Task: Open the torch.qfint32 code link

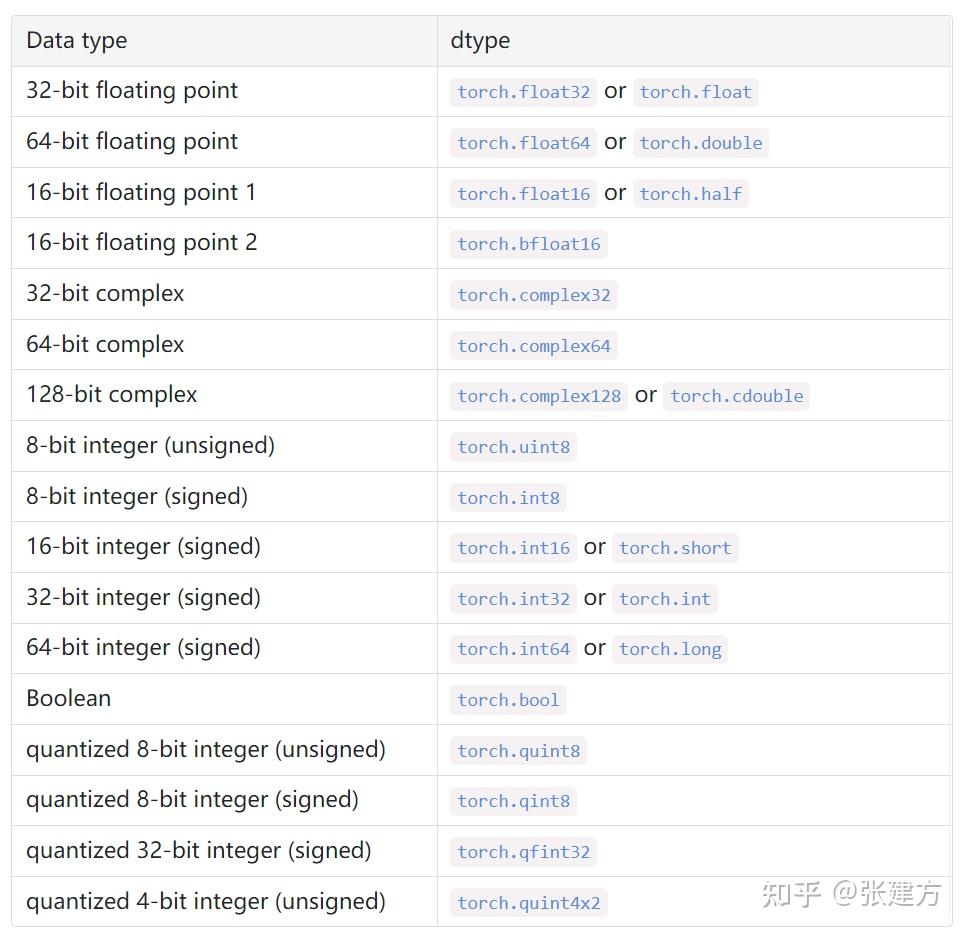Action: click(x=523, y=852)
